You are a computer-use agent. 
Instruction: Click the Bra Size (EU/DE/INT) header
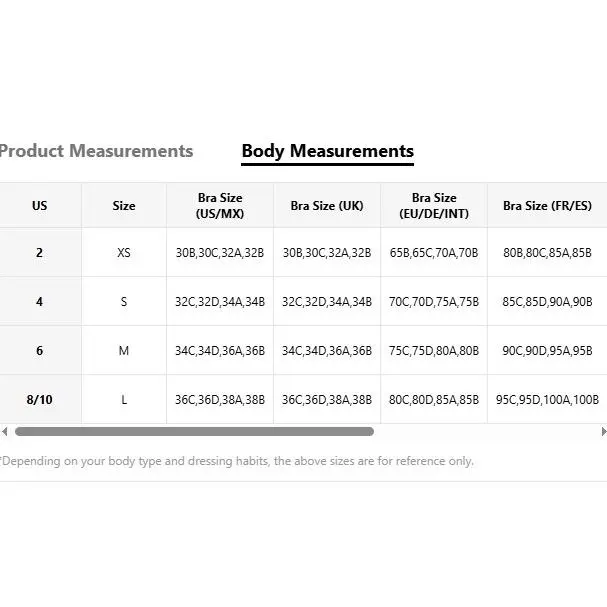[x=434, y=206]
